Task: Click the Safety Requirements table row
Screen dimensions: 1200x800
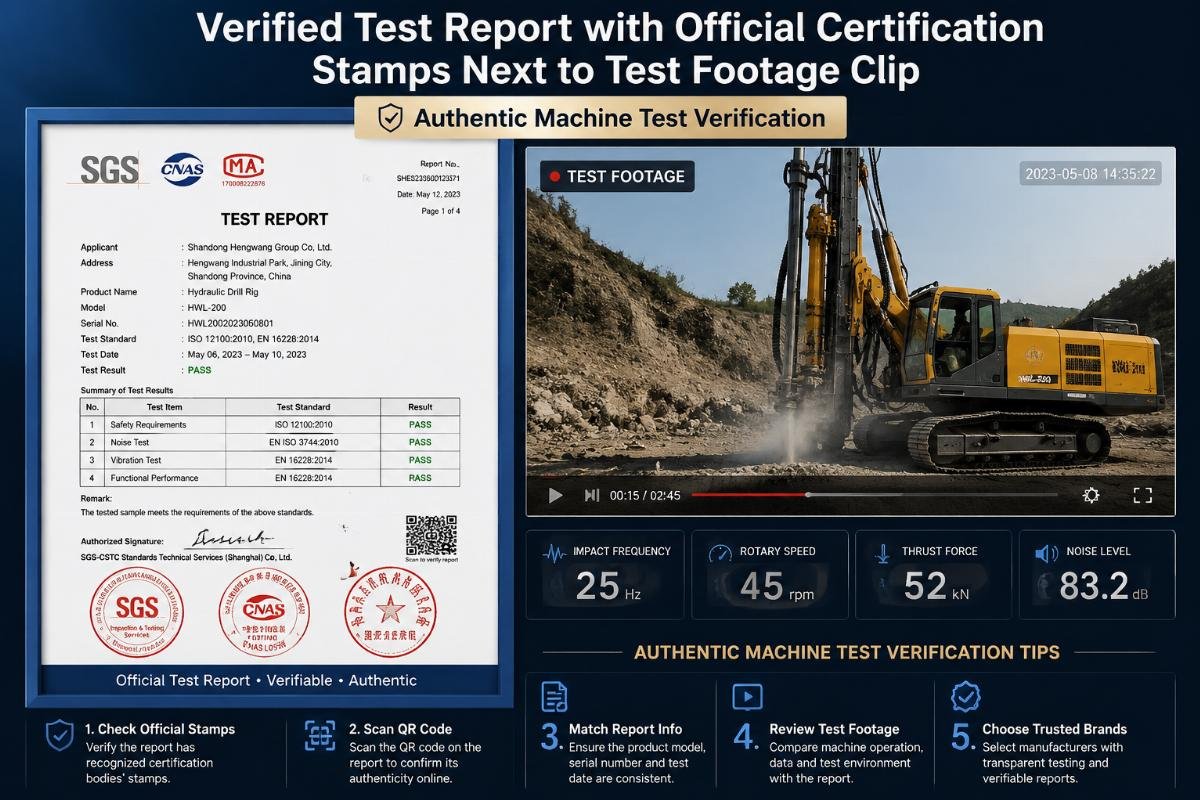Action: click(x=270, y=425)
